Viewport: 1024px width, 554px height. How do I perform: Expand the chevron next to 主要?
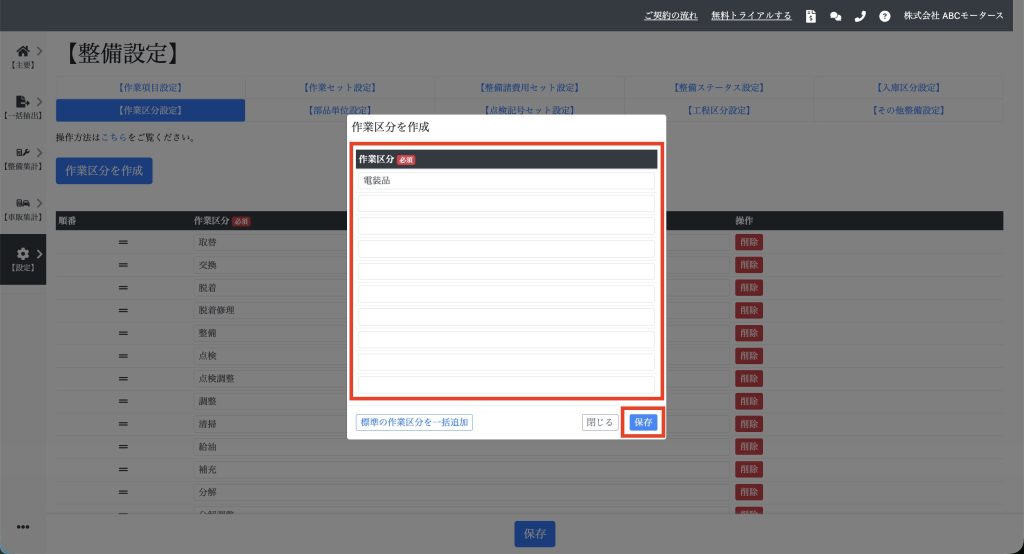coord(39,51)
